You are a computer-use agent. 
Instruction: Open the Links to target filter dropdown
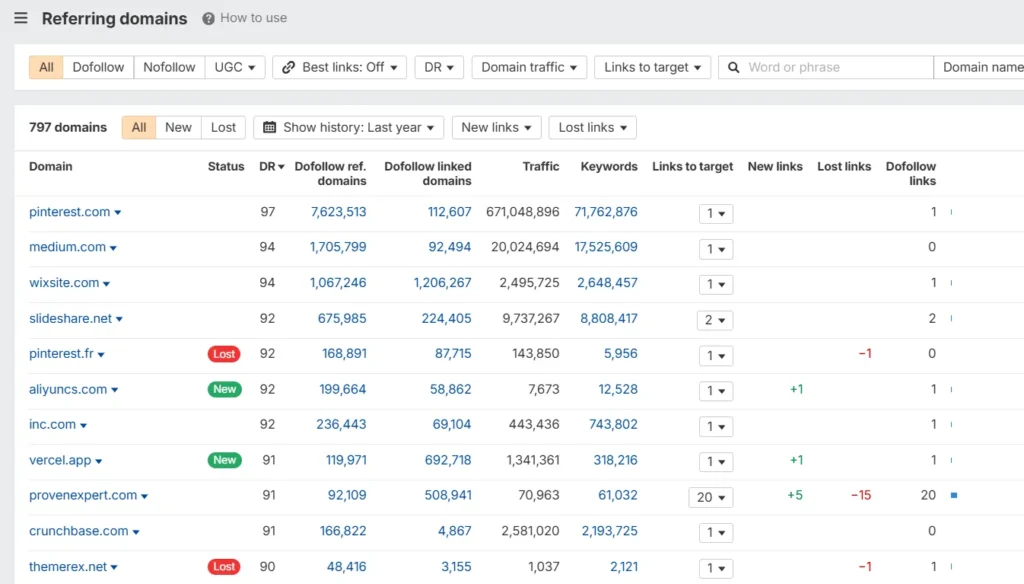tap(652, 67)
